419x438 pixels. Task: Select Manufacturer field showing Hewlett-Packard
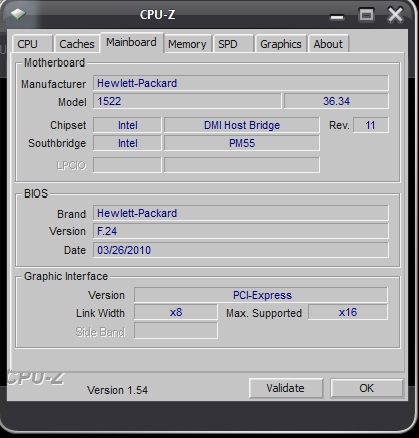[241, 83]
